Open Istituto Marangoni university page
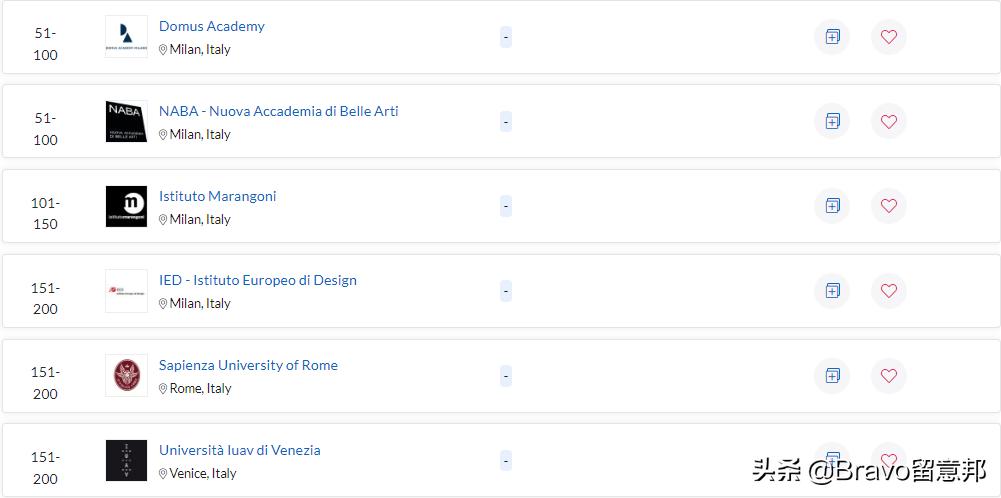The width and height of the screenshot is (1001, 498). pos(218,196)
